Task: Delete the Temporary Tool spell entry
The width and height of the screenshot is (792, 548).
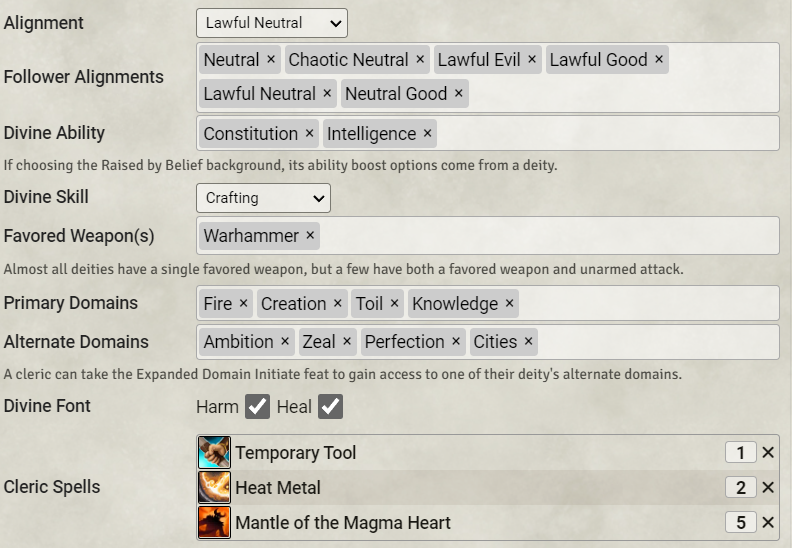Action: coord(768,453)
